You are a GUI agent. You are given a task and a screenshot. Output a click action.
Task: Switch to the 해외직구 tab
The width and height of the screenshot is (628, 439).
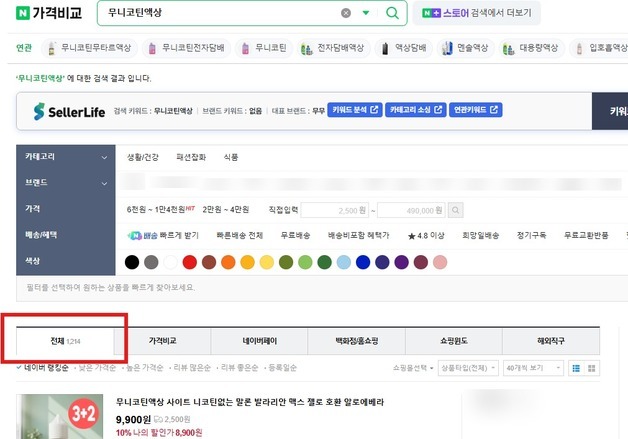551,341
